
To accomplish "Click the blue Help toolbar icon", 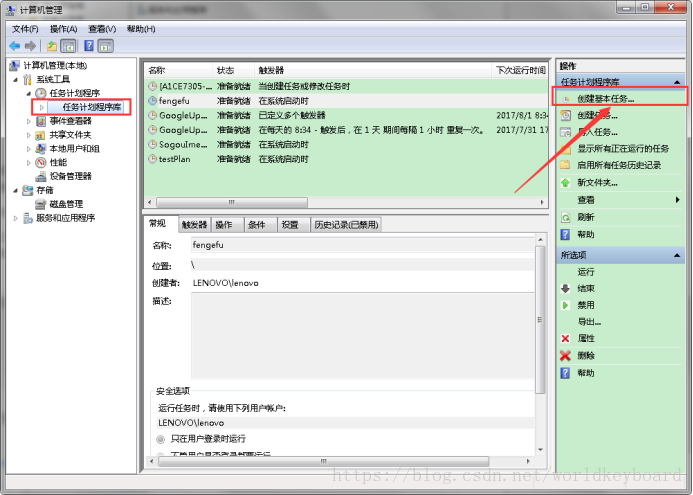I will point(89,46).
